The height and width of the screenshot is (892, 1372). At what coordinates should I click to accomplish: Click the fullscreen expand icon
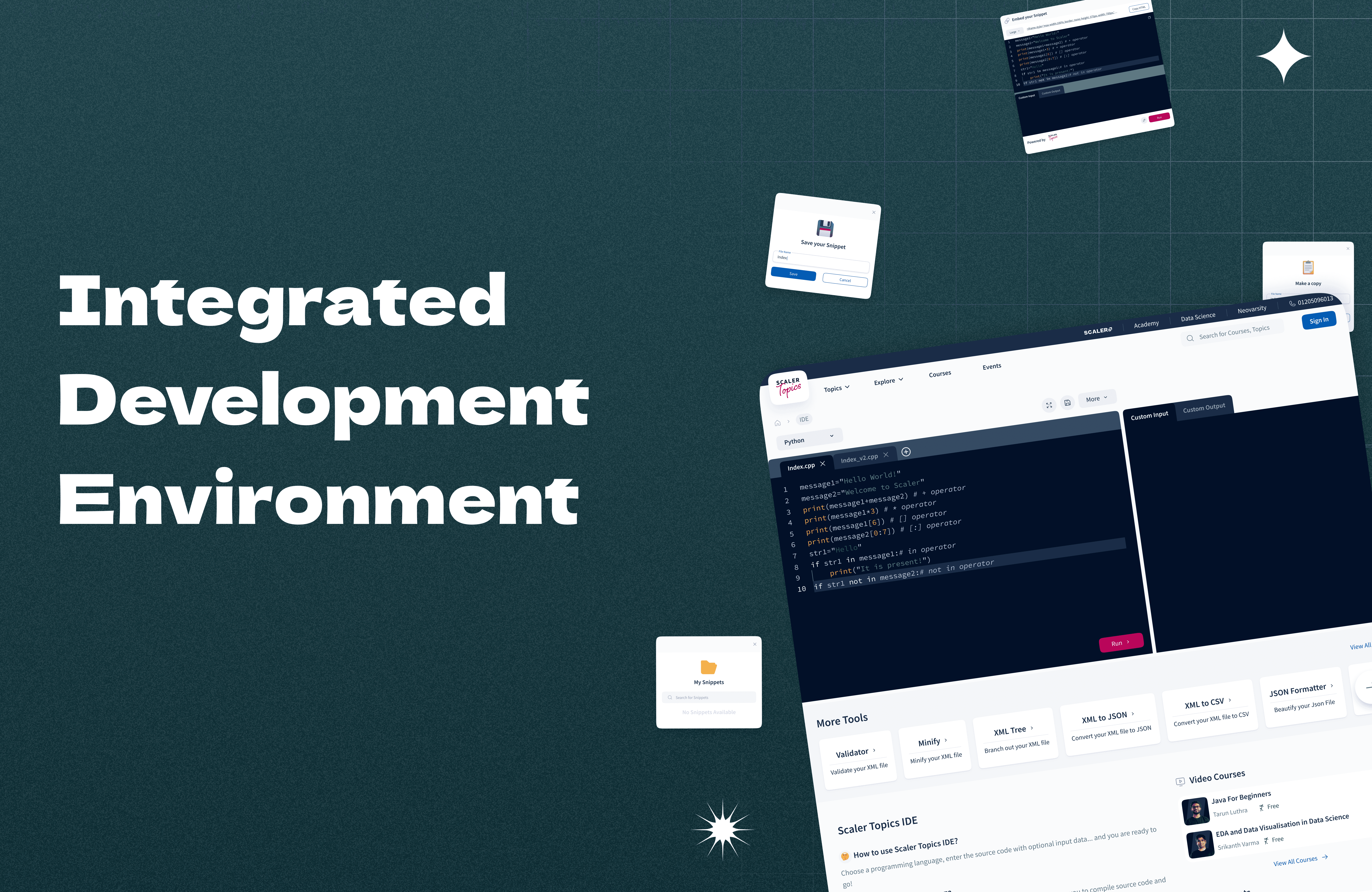point(1049,405)
